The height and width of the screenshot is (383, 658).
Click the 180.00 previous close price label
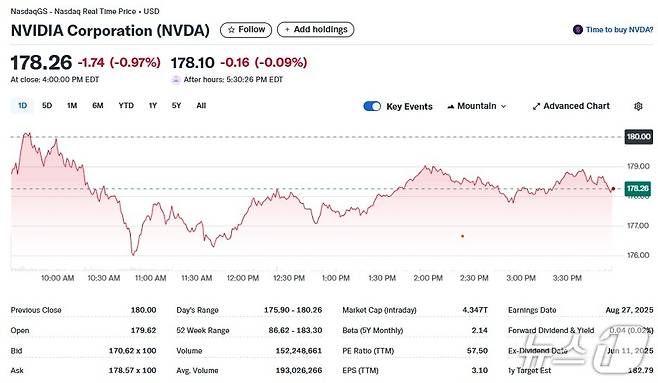tap(638, 136)
